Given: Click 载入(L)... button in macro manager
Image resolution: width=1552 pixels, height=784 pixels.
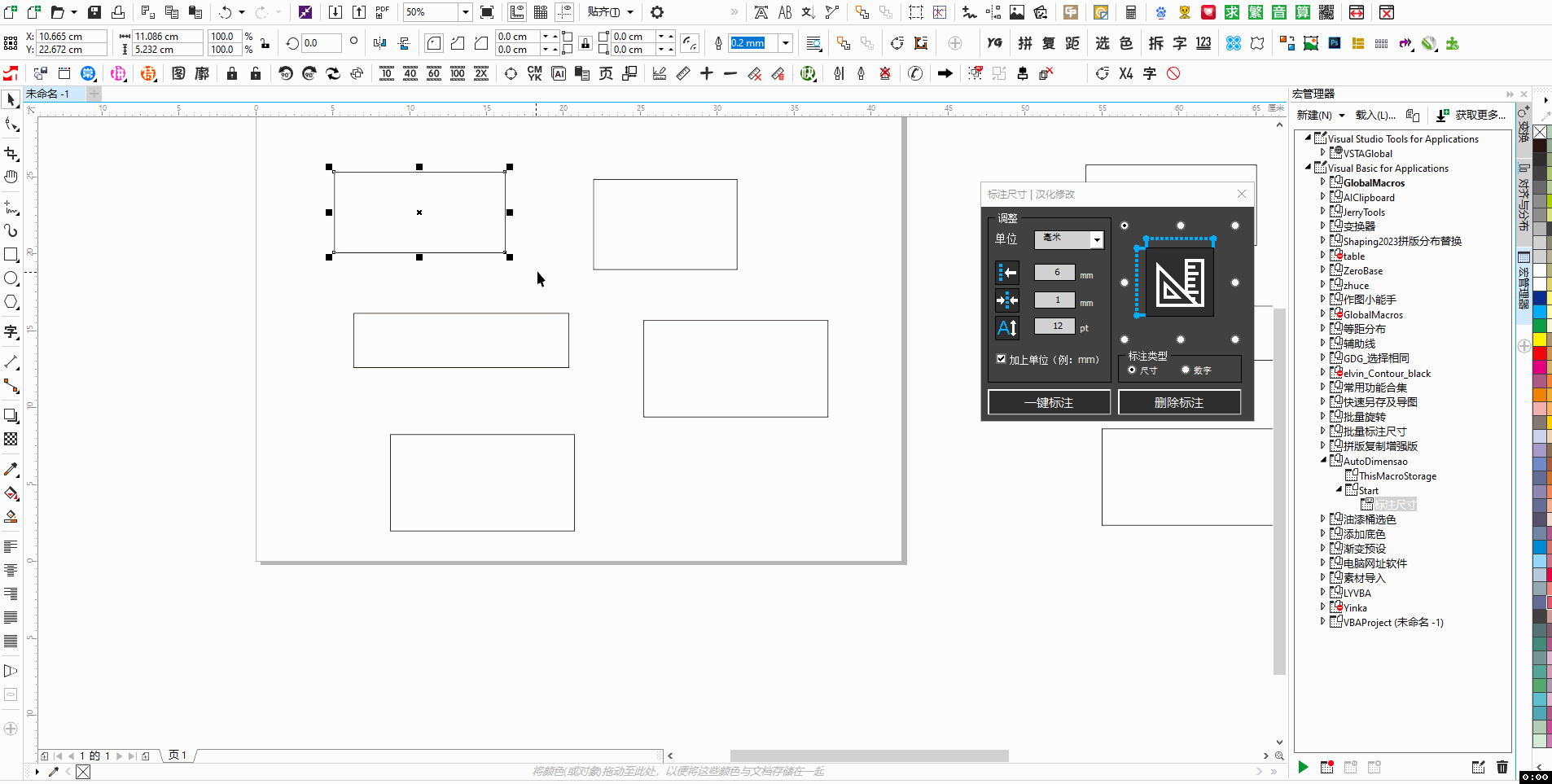Looking at the screenshot, I should 1375,115.
